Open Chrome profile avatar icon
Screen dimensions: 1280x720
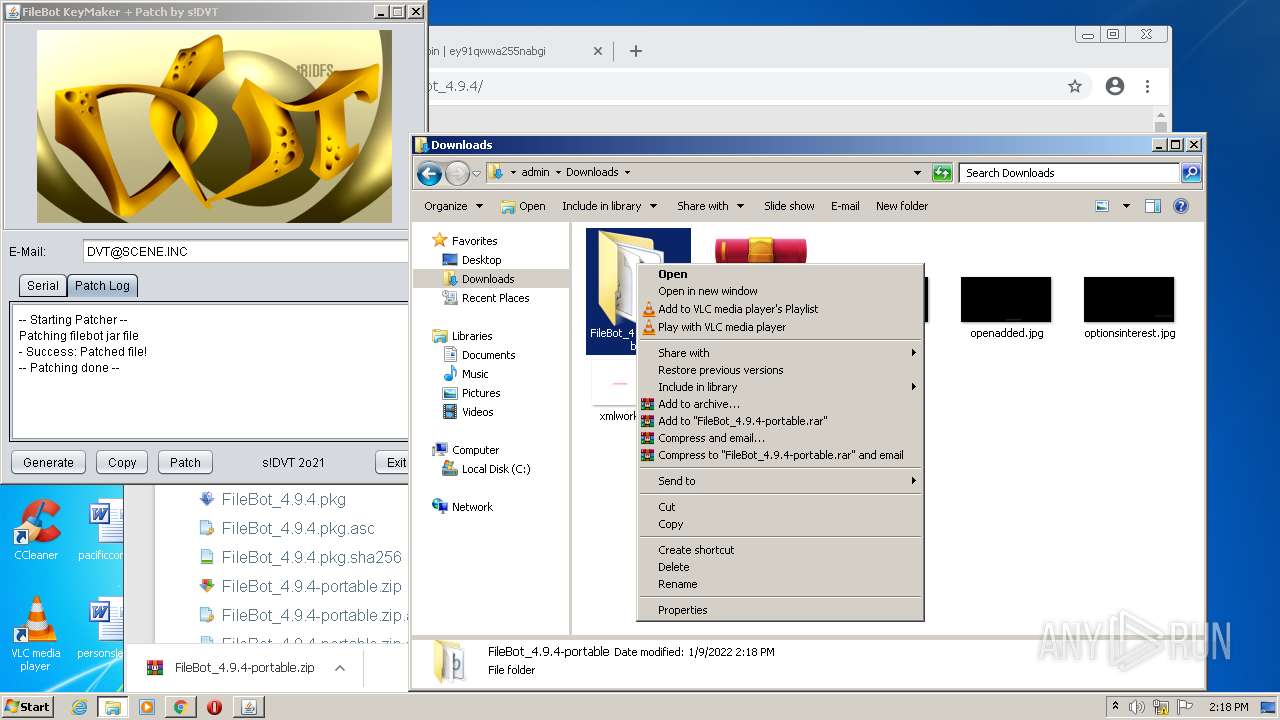(1115, 86)
